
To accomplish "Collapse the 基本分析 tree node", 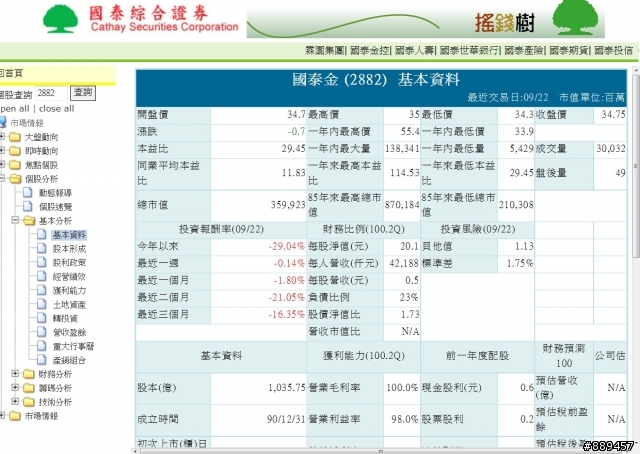I will [15, 220].
